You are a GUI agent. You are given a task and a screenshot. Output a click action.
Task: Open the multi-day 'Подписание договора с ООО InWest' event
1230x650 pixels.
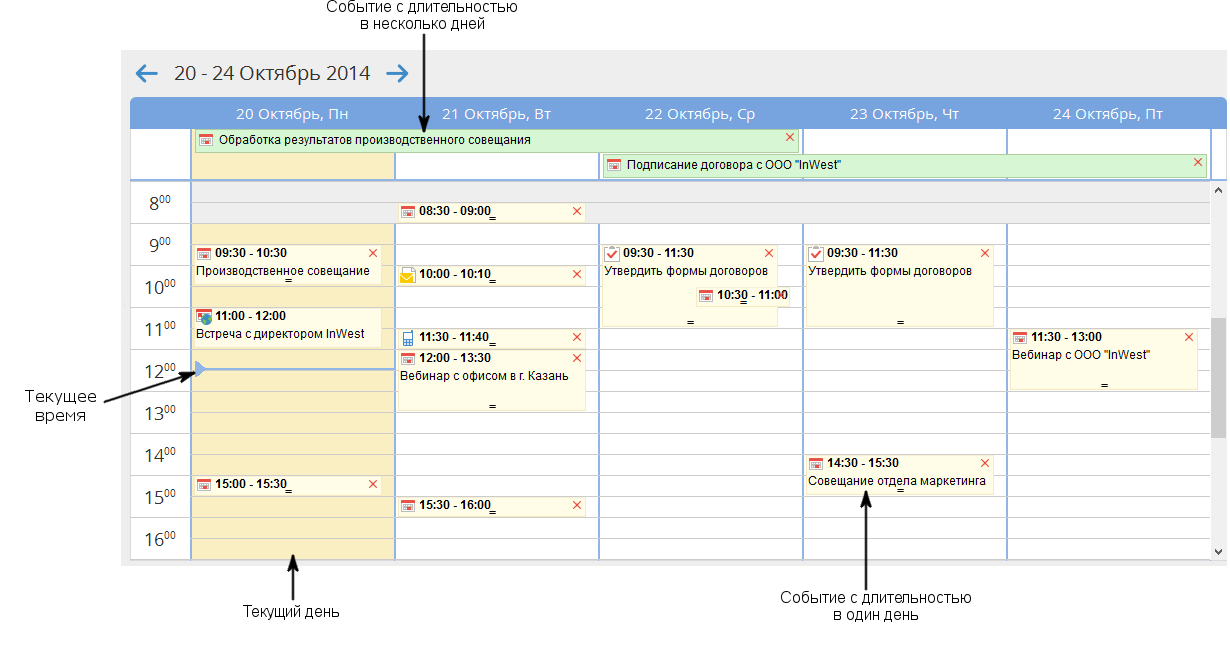pyautogui.click(x=905, y=165)
